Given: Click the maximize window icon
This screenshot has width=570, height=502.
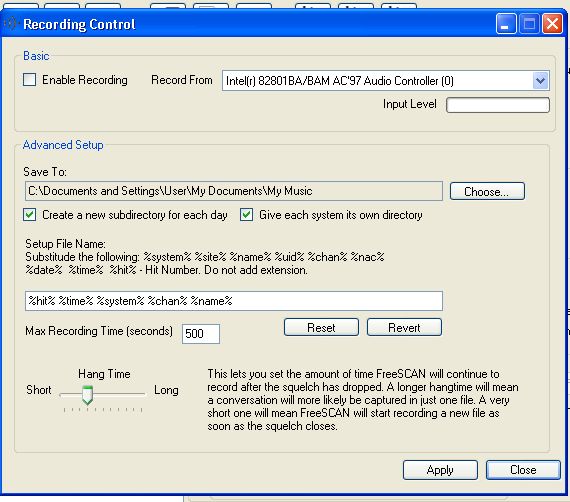Looking at the screenshot, I should [x=529, y=24].
